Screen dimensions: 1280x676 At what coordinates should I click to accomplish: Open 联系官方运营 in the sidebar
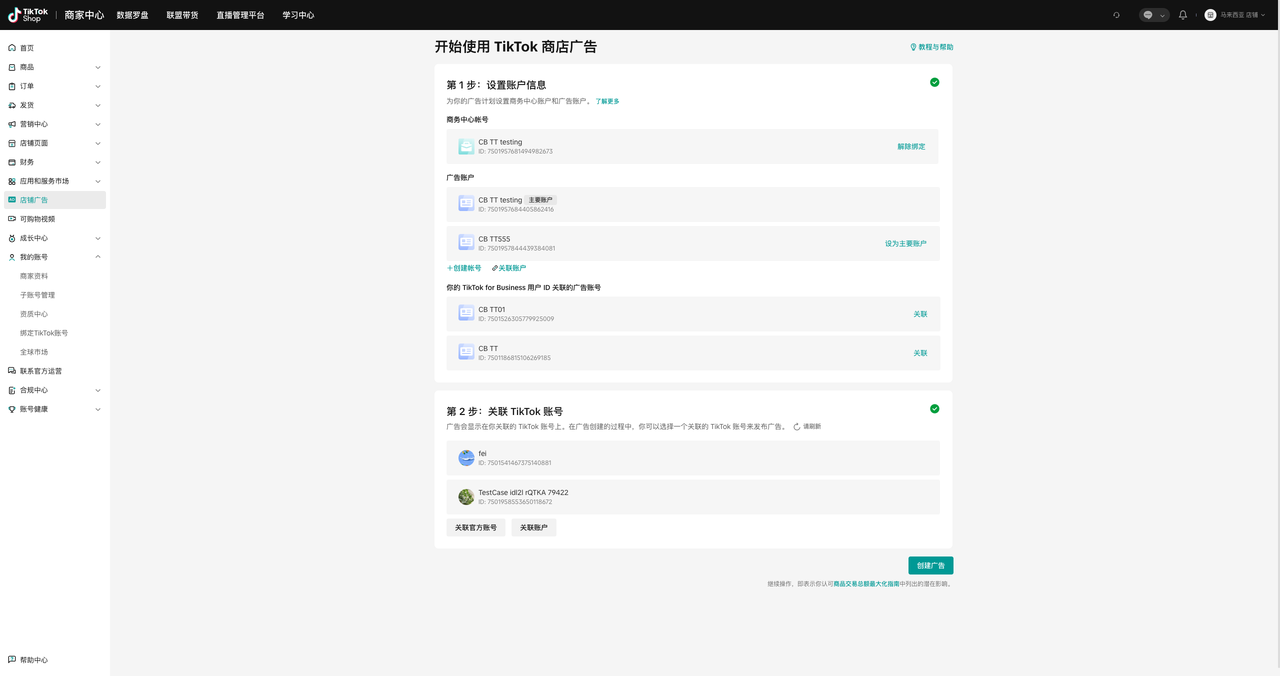[40, 371]
